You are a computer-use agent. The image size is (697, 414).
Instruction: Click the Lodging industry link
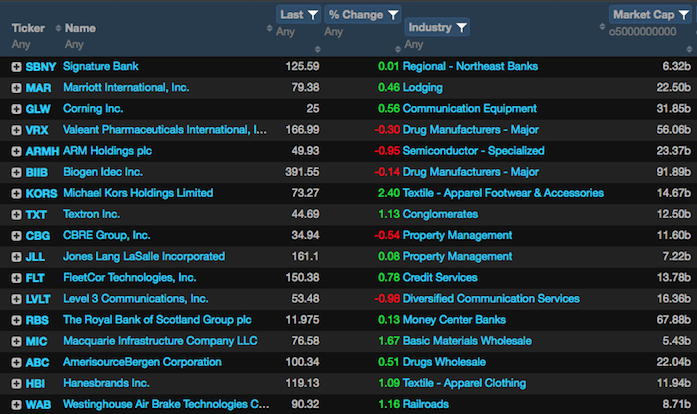[x=422, y=88]
